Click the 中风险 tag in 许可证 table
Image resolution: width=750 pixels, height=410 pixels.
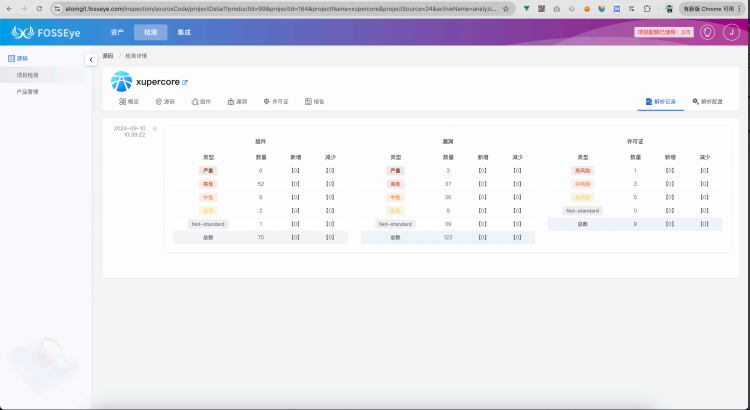582,184
